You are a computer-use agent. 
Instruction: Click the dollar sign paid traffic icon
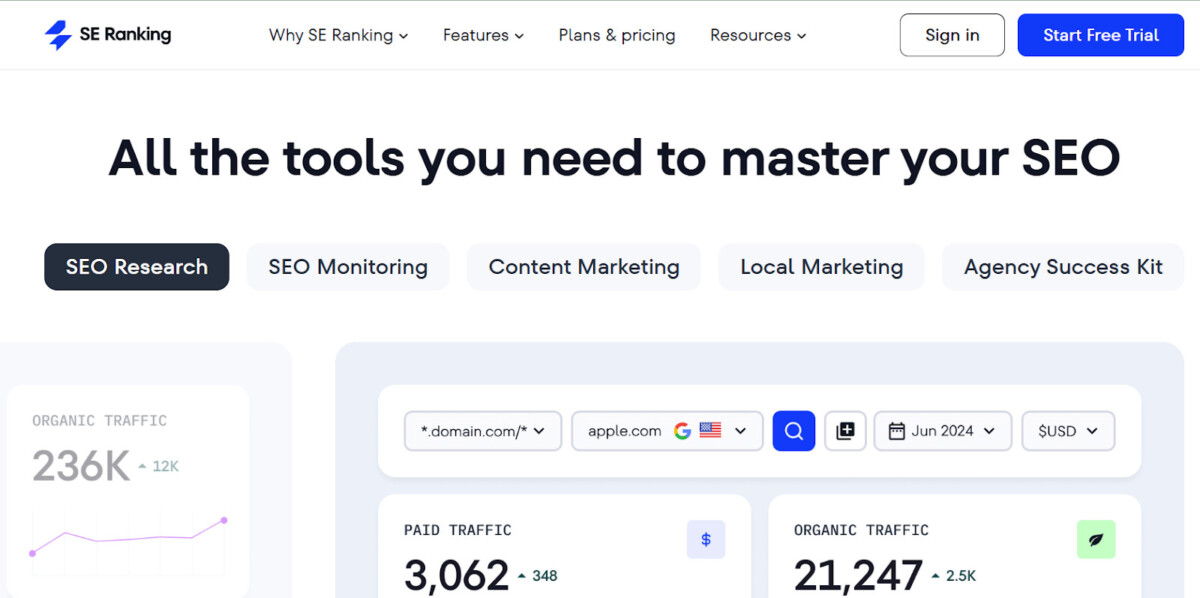click(706, 540)
